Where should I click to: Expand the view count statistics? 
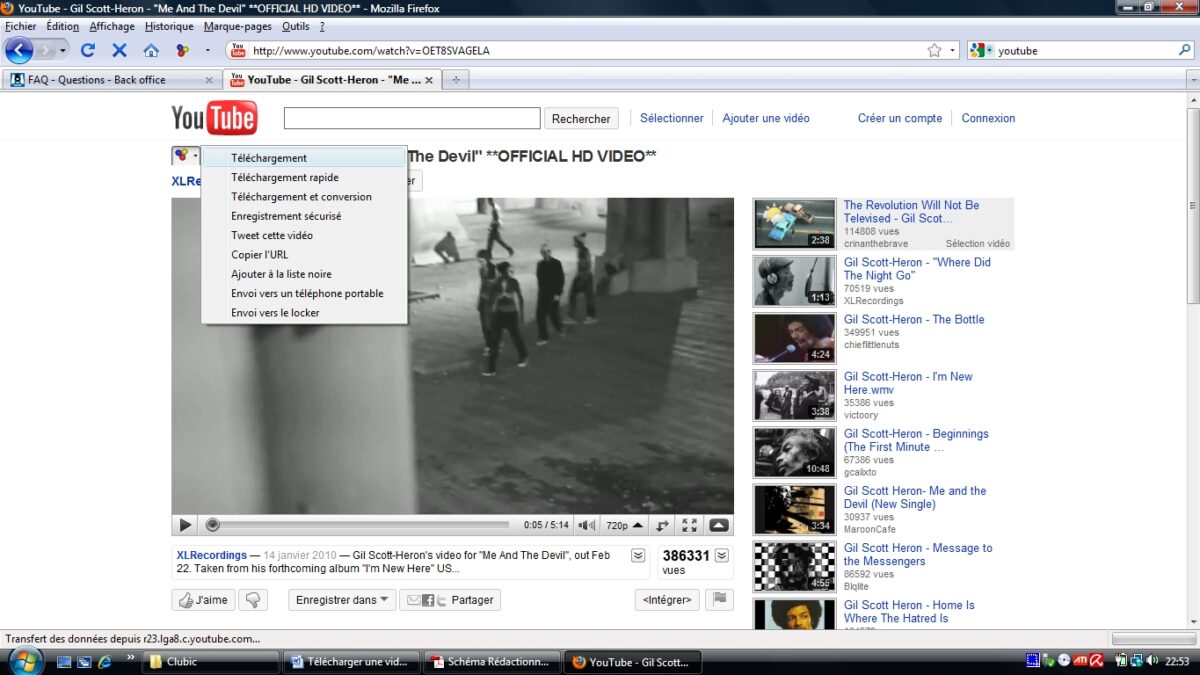pos(721,556)
